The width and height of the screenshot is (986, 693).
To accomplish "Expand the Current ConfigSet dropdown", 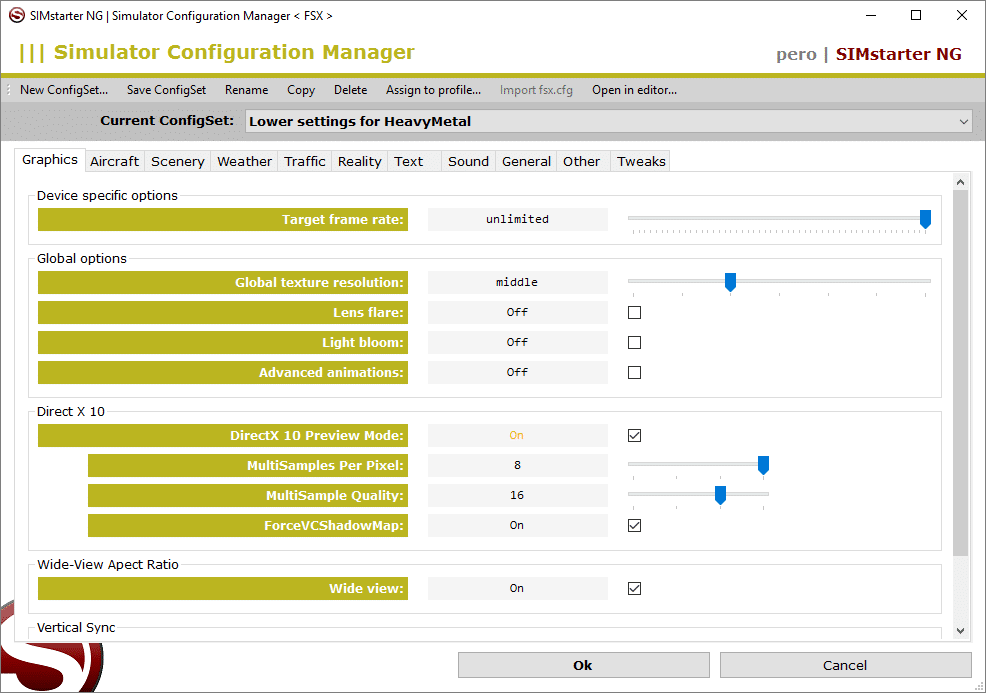I will tap(963, 122).
